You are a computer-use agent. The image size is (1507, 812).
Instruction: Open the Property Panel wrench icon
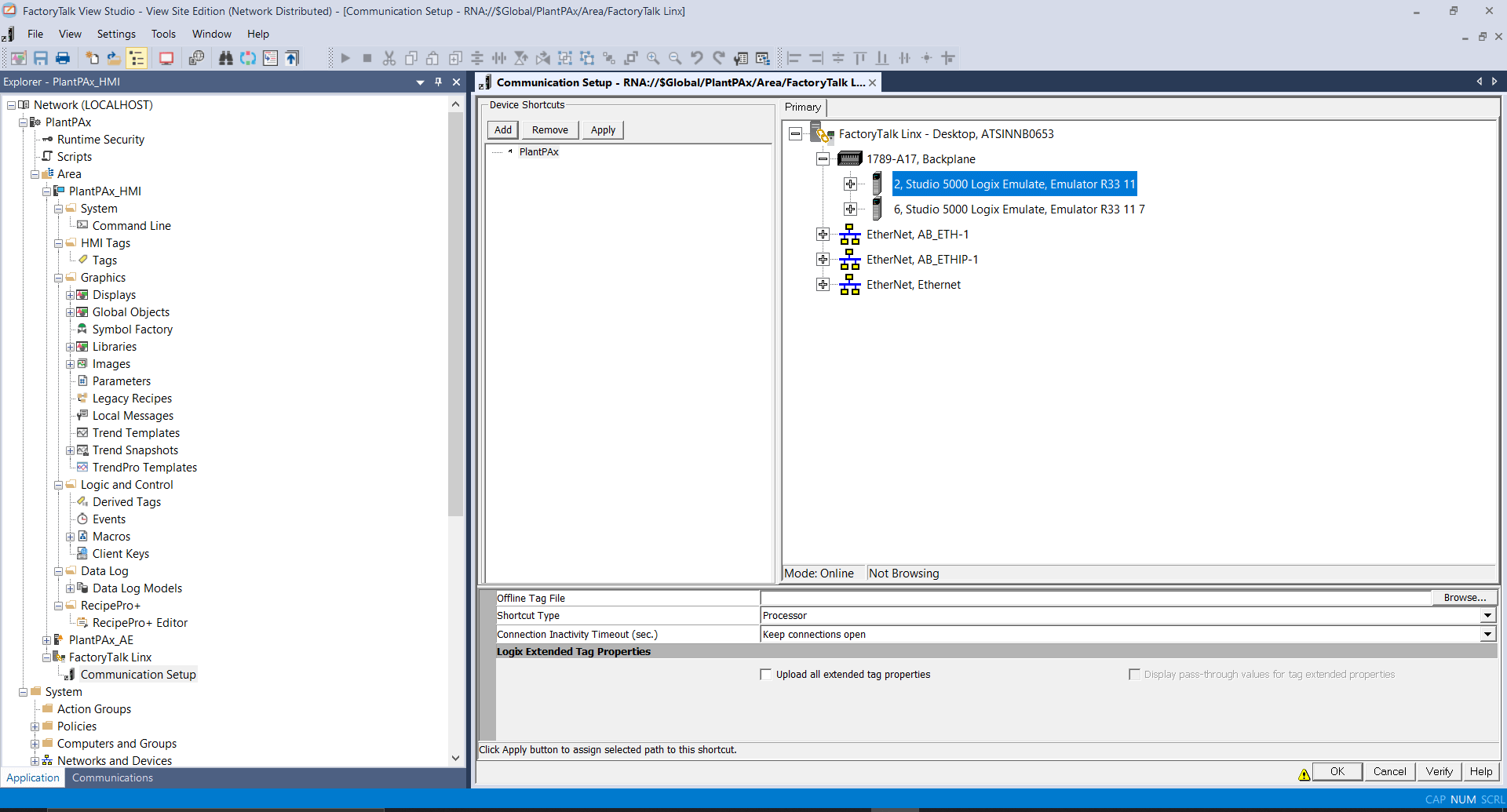coord(741,58)
